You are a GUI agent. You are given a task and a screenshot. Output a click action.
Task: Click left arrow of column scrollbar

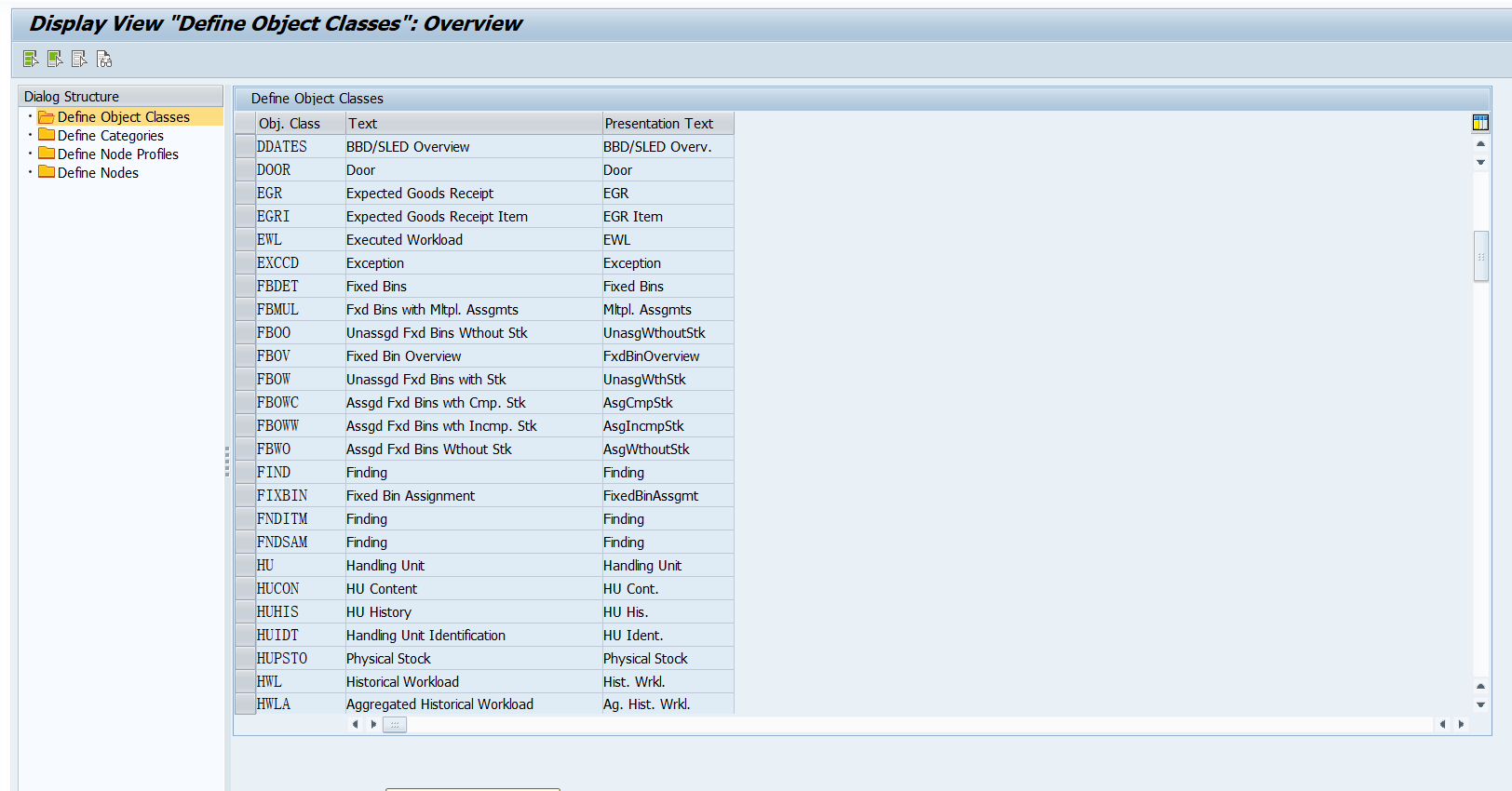tap(355, 724)
